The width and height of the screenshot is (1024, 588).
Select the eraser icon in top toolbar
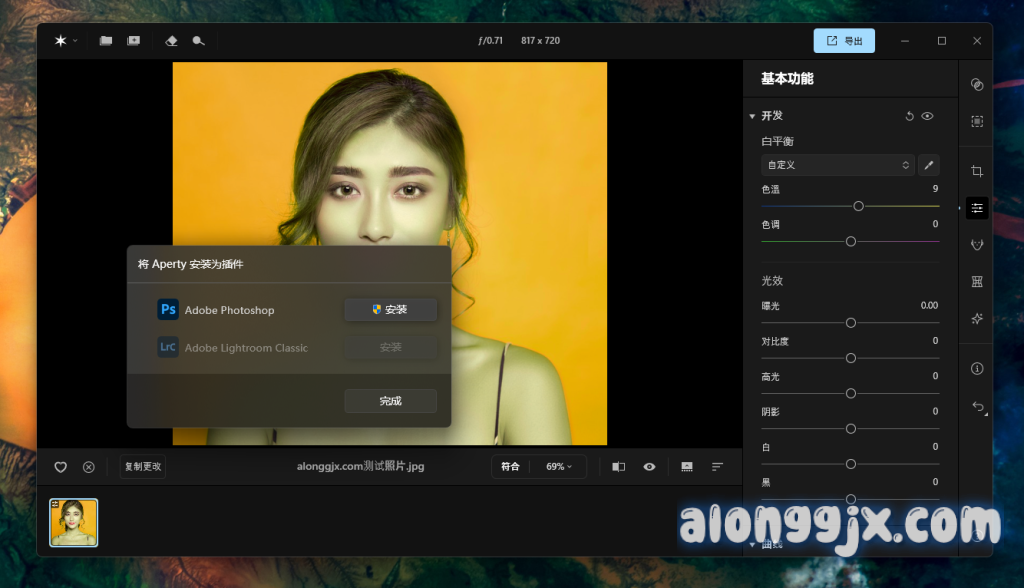click(171, 41)
